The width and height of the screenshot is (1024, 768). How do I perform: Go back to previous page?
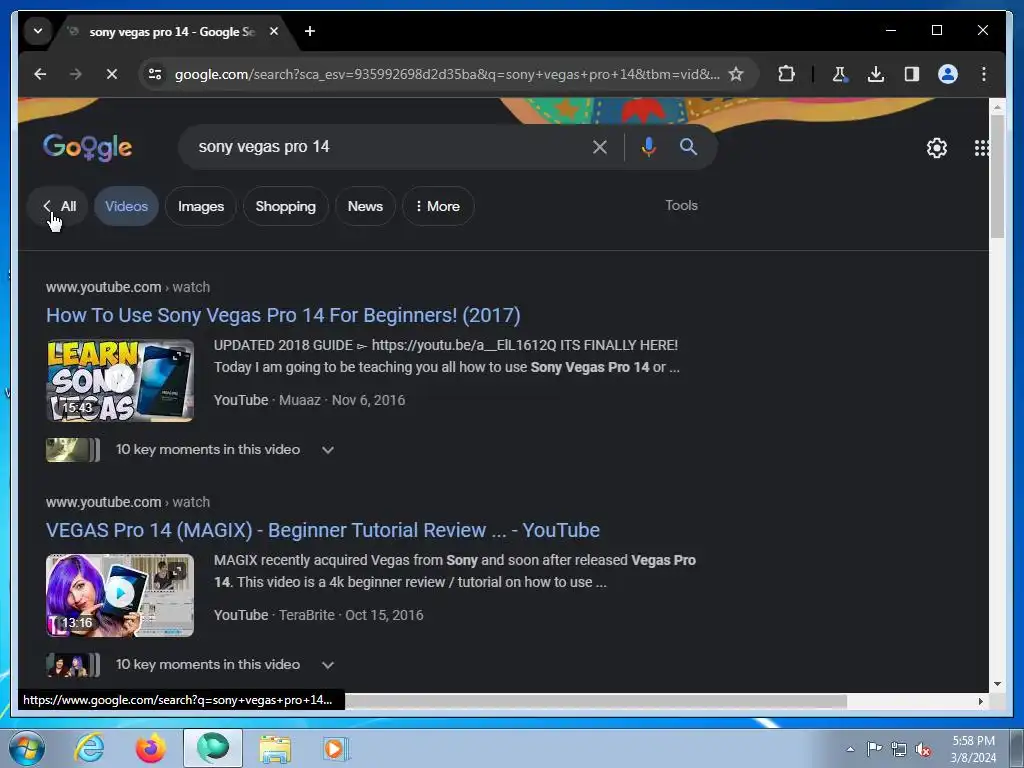(40, 74)
